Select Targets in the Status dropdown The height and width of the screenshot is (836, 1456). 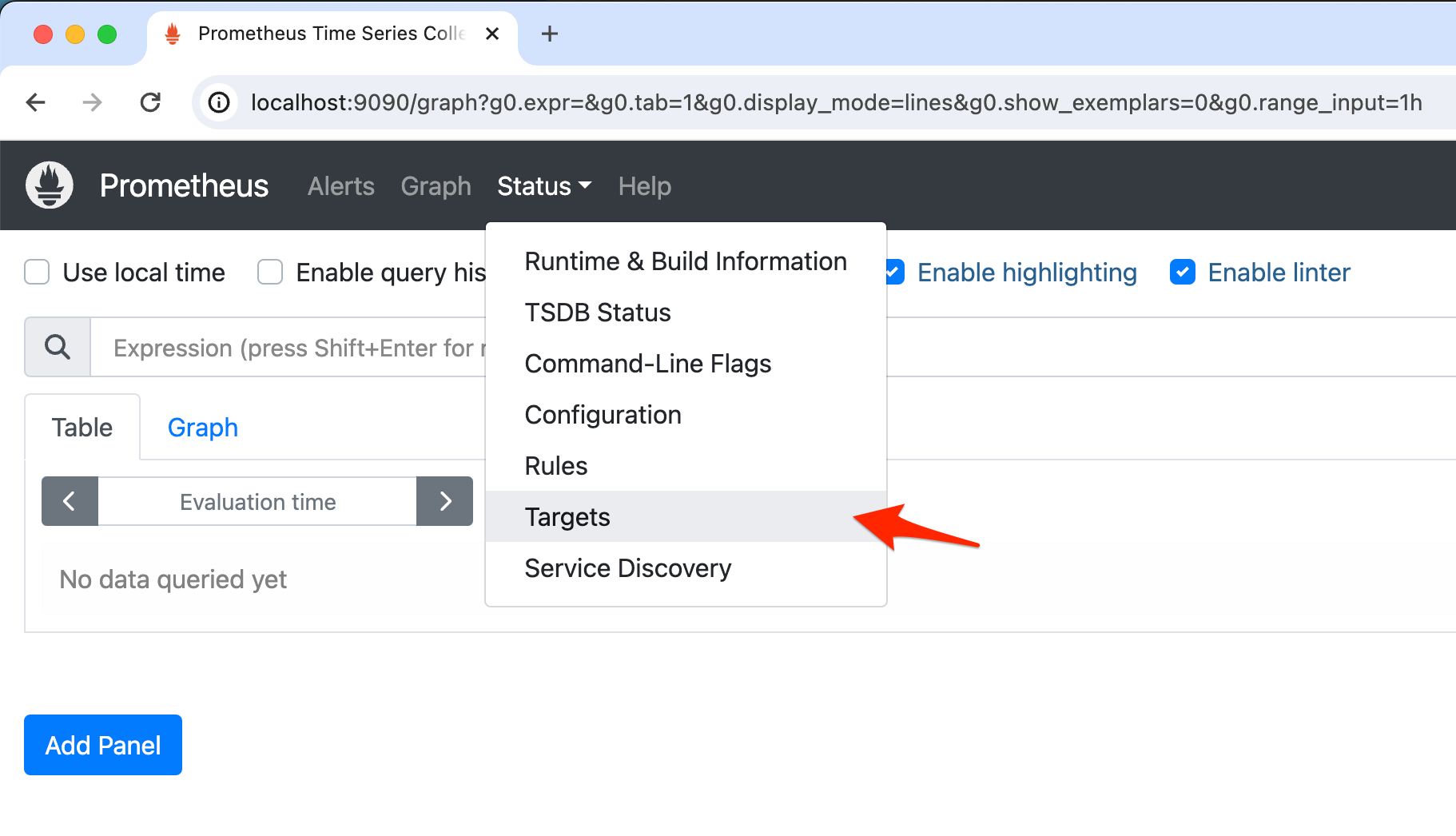(686, 517)
